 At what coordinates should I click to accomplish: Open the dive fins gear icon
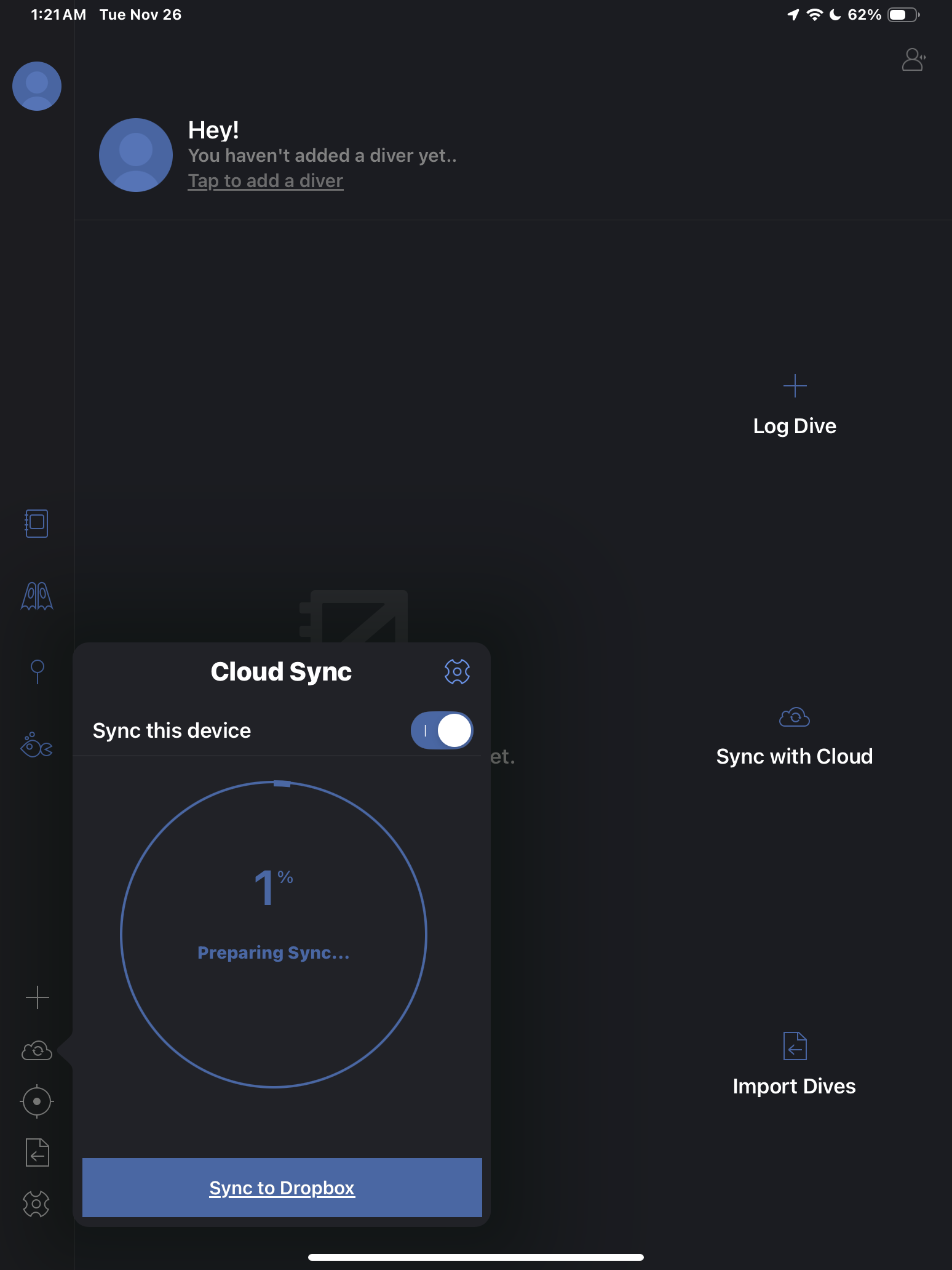pos(37,596)
